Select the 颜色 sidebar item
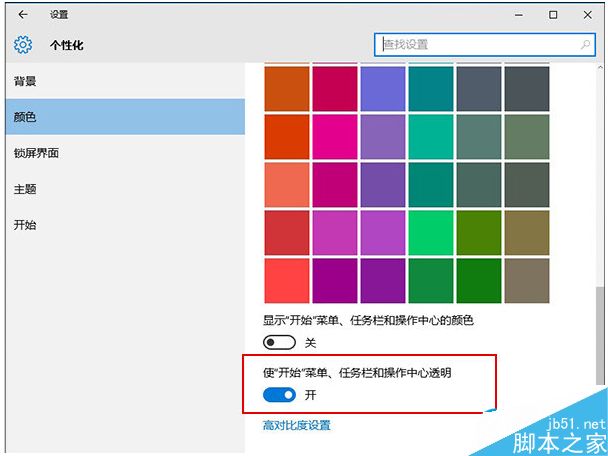 (x=125, y=117)
